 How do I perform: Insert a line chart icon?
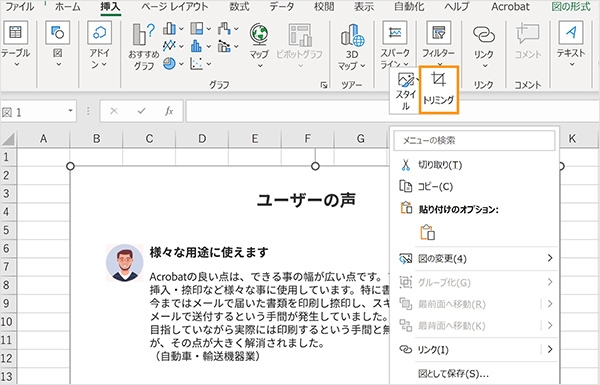pyautogui.click(x=169, y=46)
